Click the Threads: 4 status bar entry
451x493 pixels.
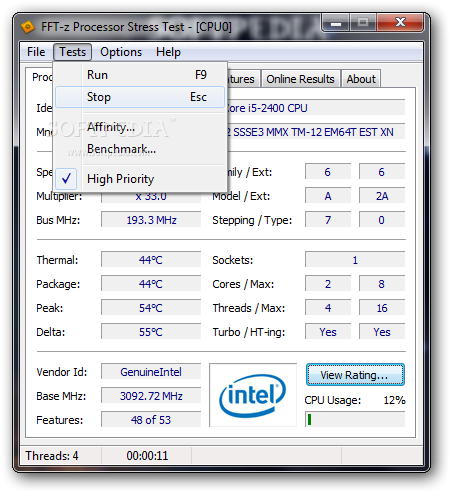coord(52,456)
